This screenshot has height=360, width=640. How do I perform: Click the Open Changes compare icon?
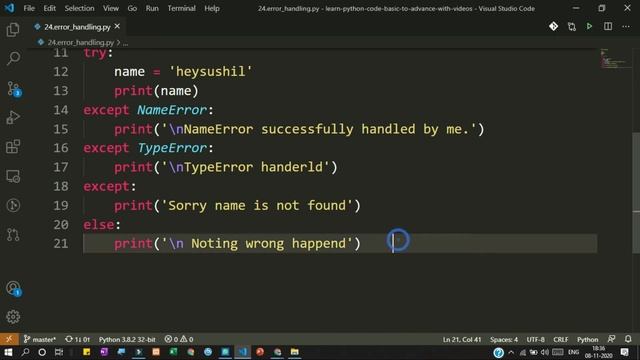click(x=571, y=27)
